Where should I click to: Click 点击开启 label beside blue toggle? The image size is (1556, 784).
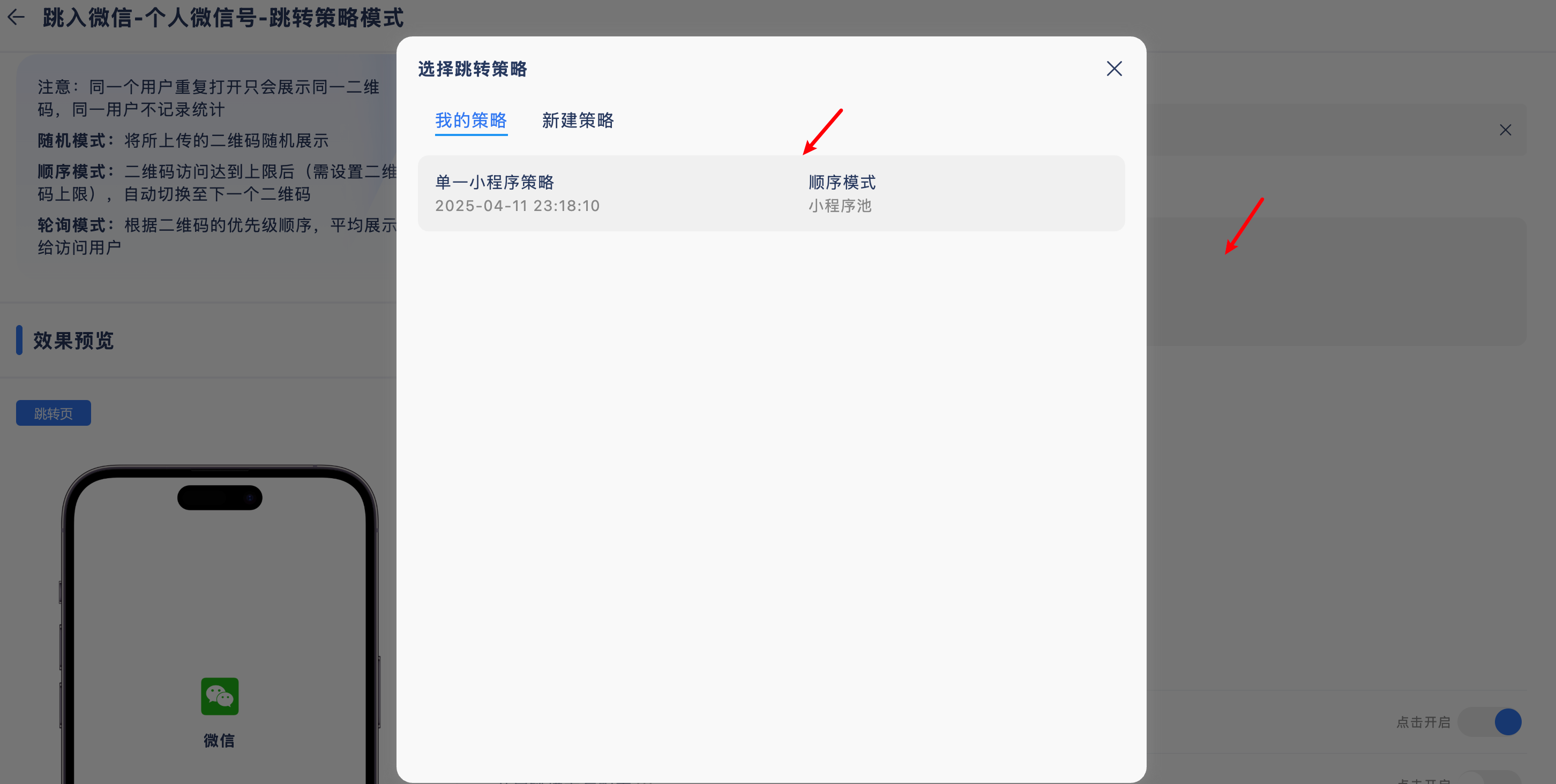[x=1423, y=722]
